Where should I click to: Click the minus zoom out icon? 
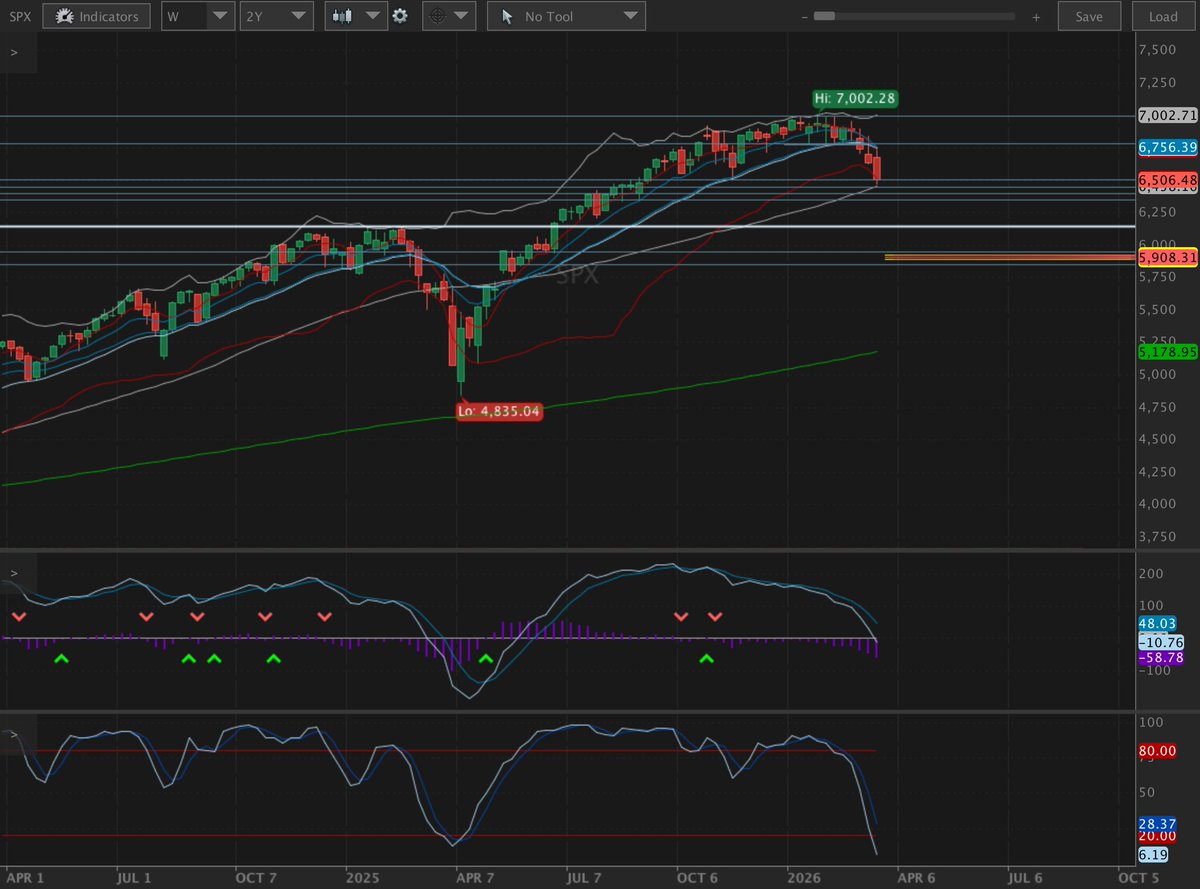point(804,17)
